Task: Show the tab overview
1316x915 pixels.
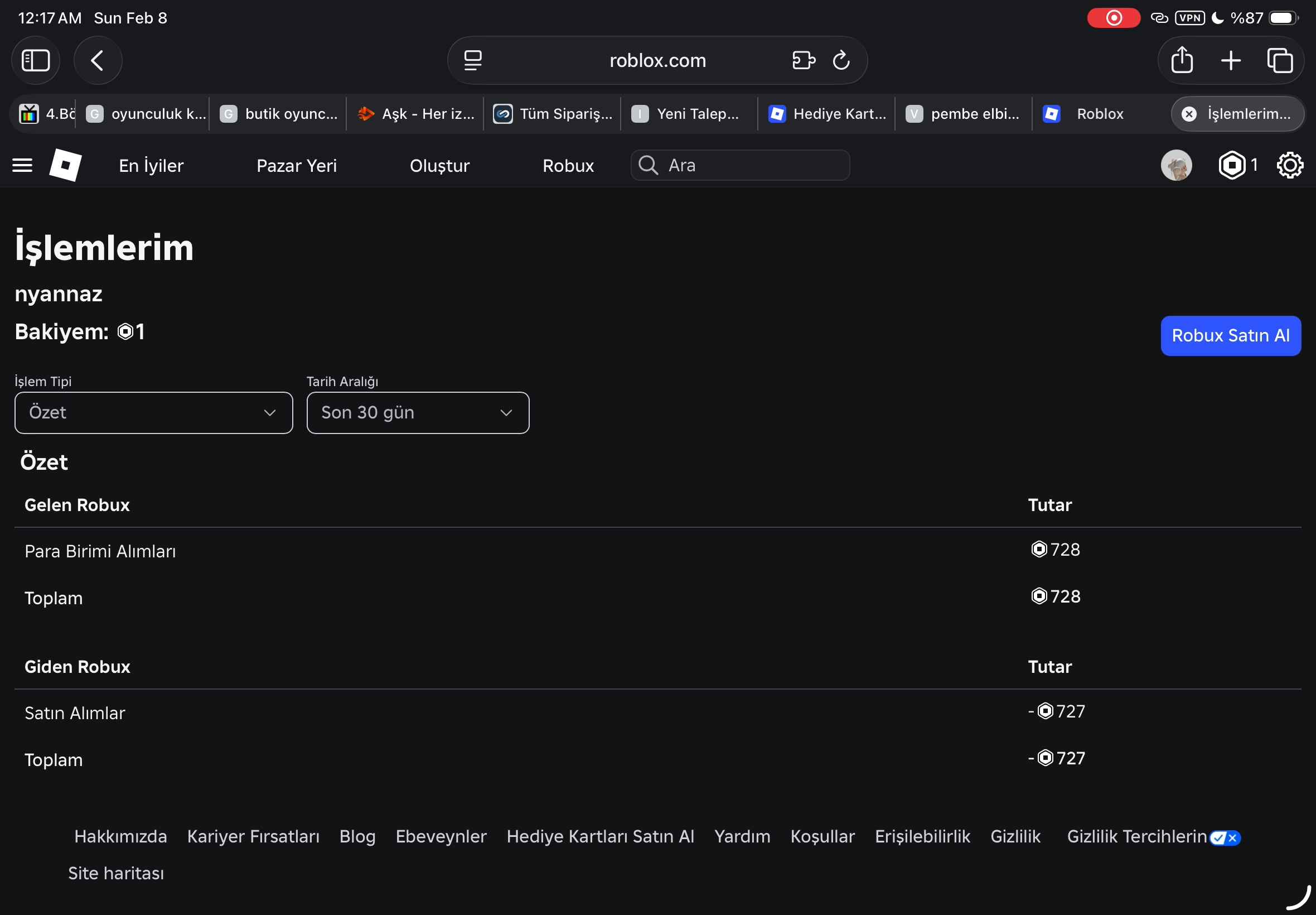Action: pyautogui.click(x=1279, y=60)
